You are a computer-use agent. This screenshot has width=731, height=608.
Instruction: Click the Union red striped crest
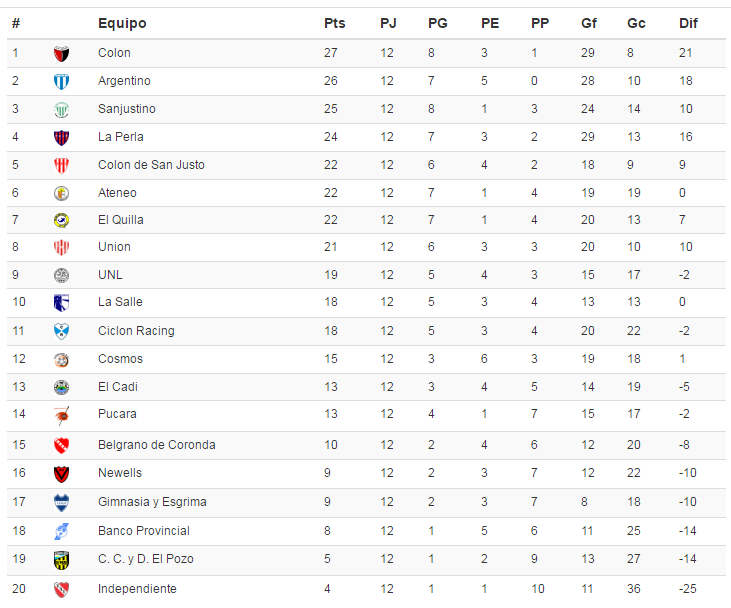click(x=61, y=247)
